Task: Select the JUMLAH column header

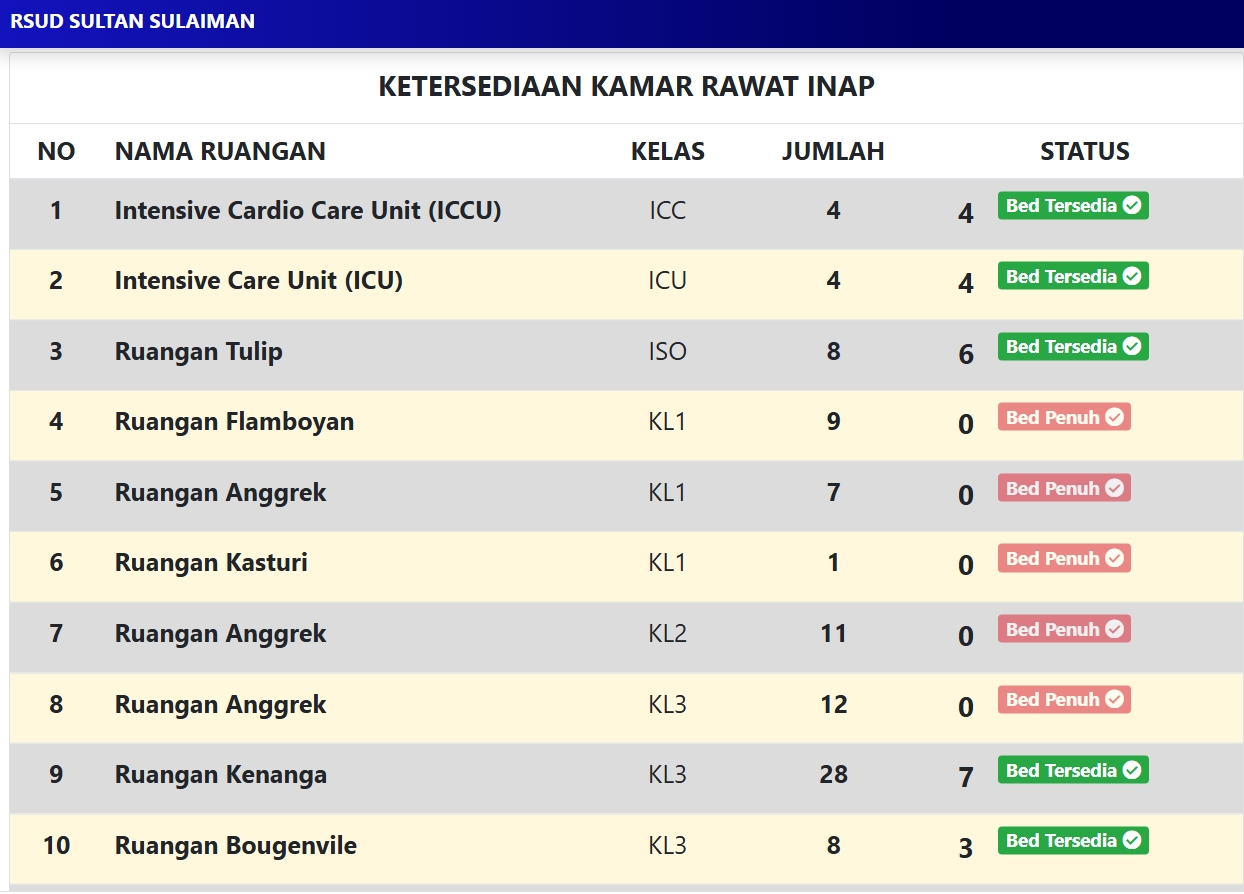Action: pos(833,151)
